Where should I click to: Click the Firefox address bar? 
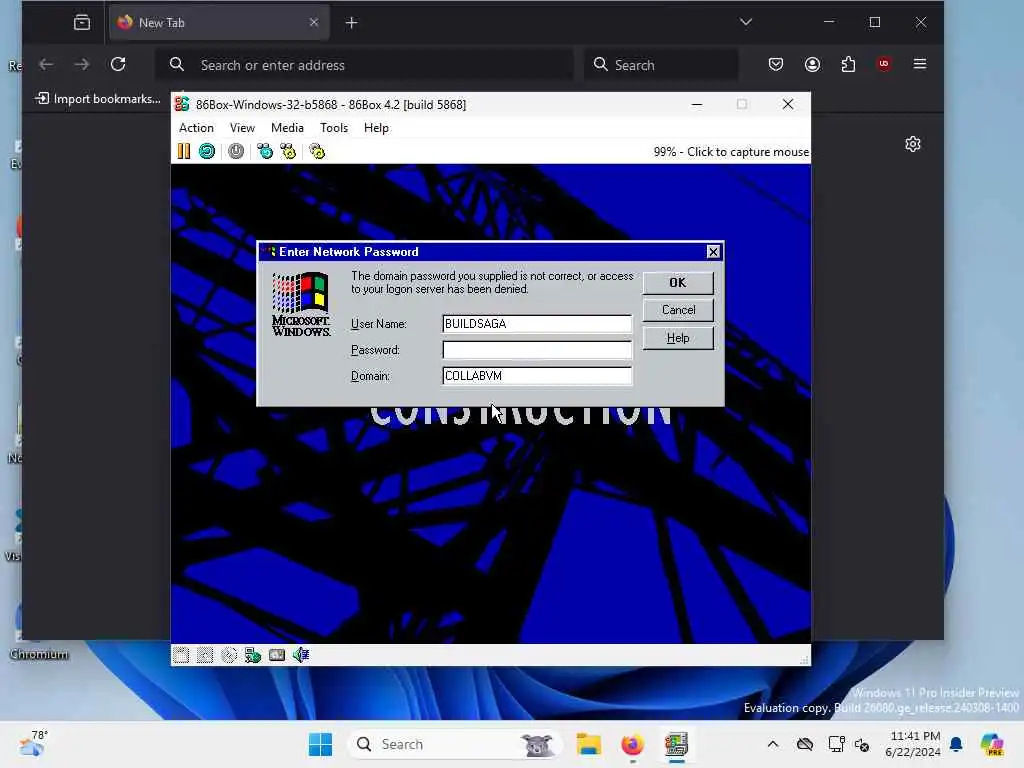coord(364,65)
